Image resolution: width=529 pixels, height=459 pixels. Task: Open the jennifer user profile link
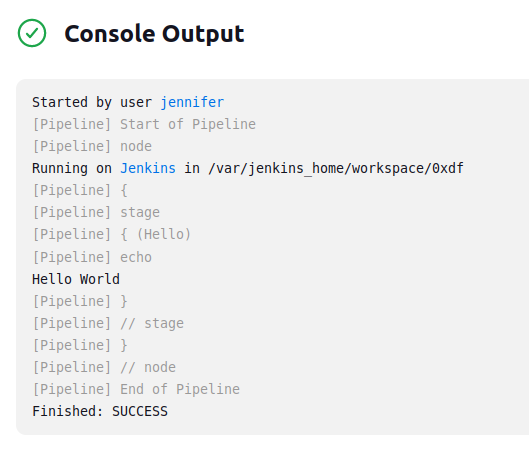tap(192, 102)
